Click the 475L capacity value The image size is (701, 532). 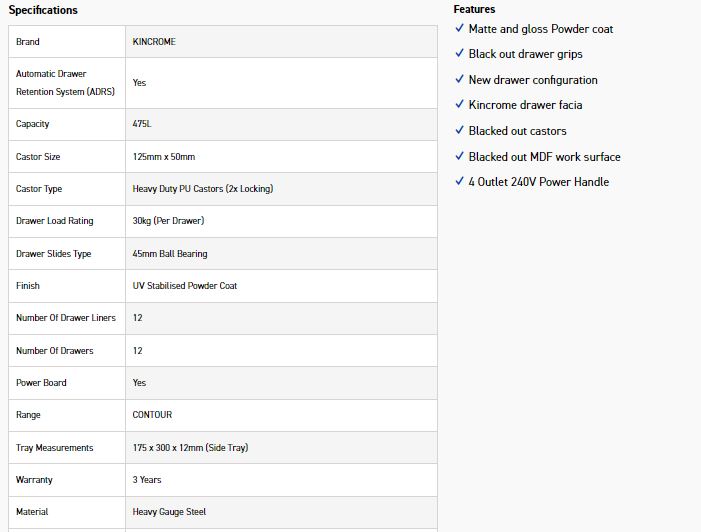[142, 124]
